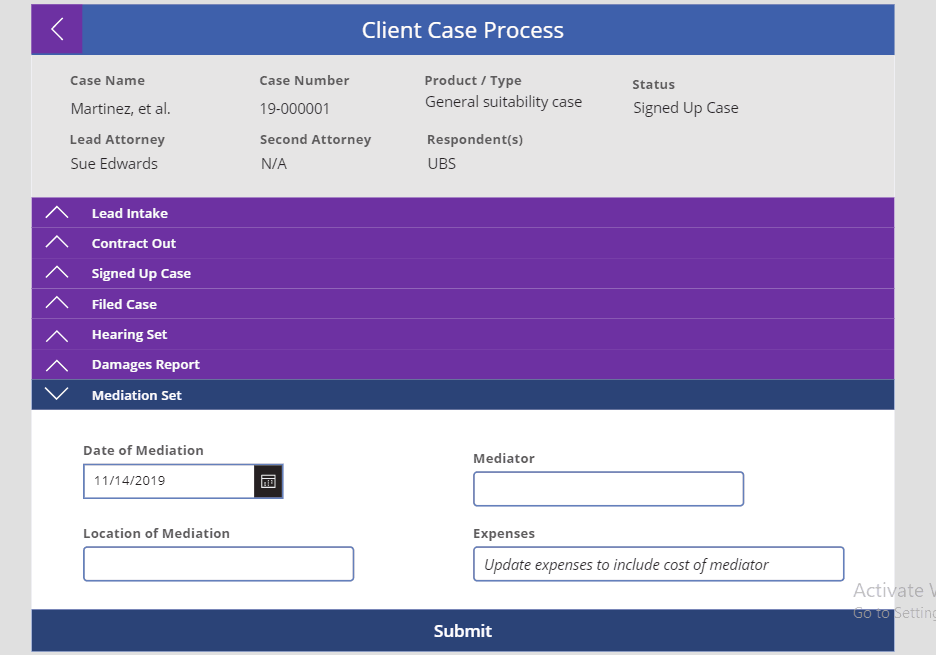936x655 pixels.
Task: Select lead attorney 'Sue Edwards'
Action: (114, 164)
